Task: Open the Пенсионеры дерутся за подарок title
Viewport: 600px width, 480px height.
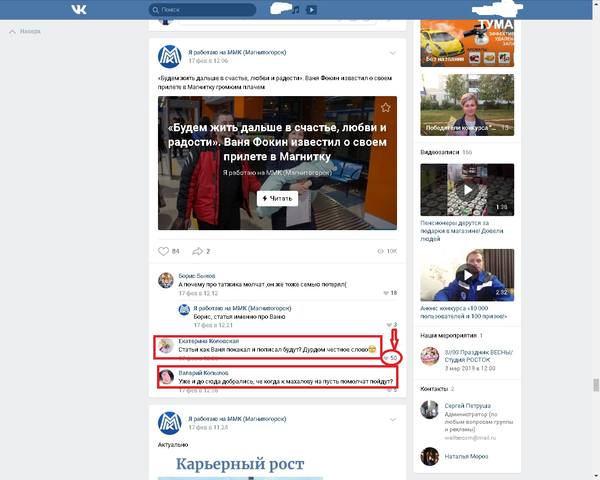Action: click(x=462, y=231)
